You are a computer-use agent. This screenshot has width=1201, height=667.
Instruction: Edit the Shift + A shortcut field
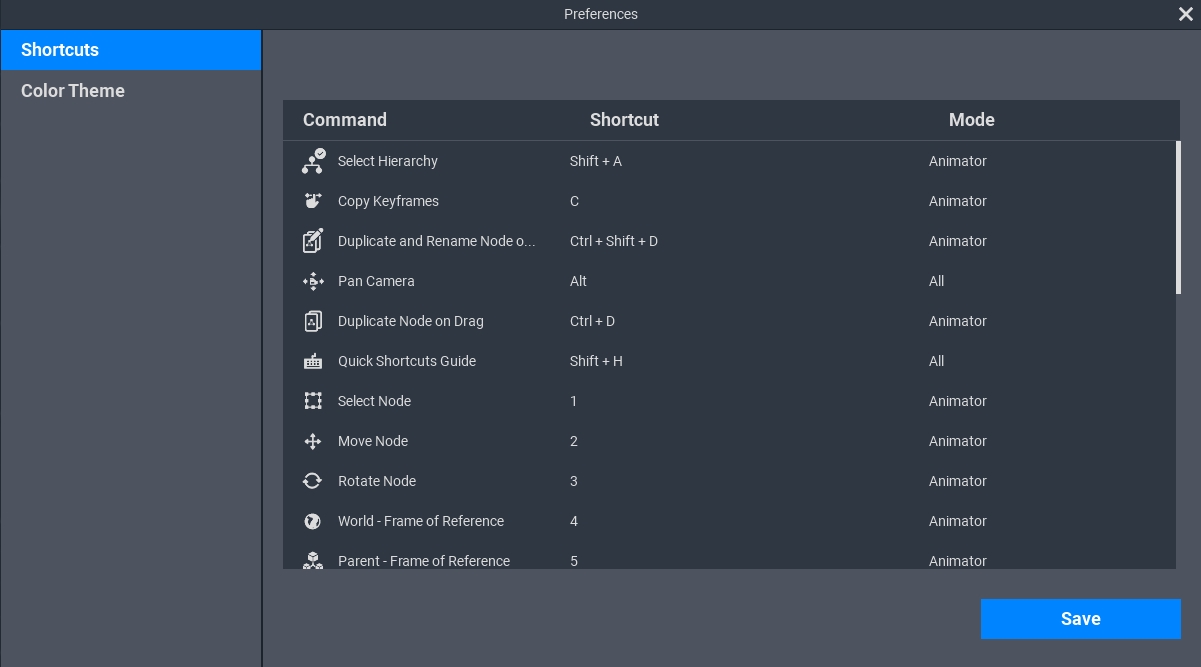pyautogui.click(x=596, y=161)
